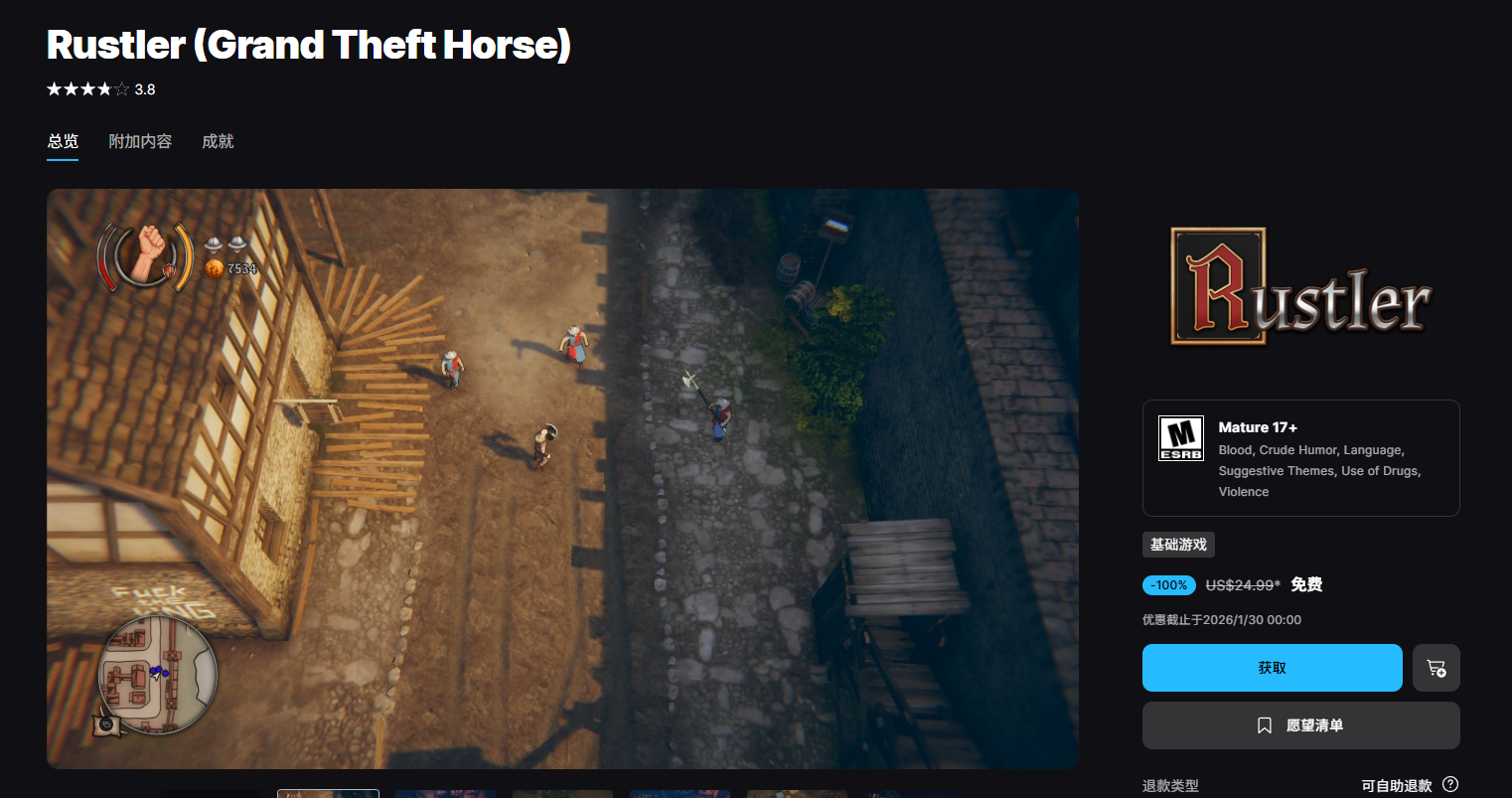
Task: Click the Mature 17+ rating heading
Action: 1258,427
